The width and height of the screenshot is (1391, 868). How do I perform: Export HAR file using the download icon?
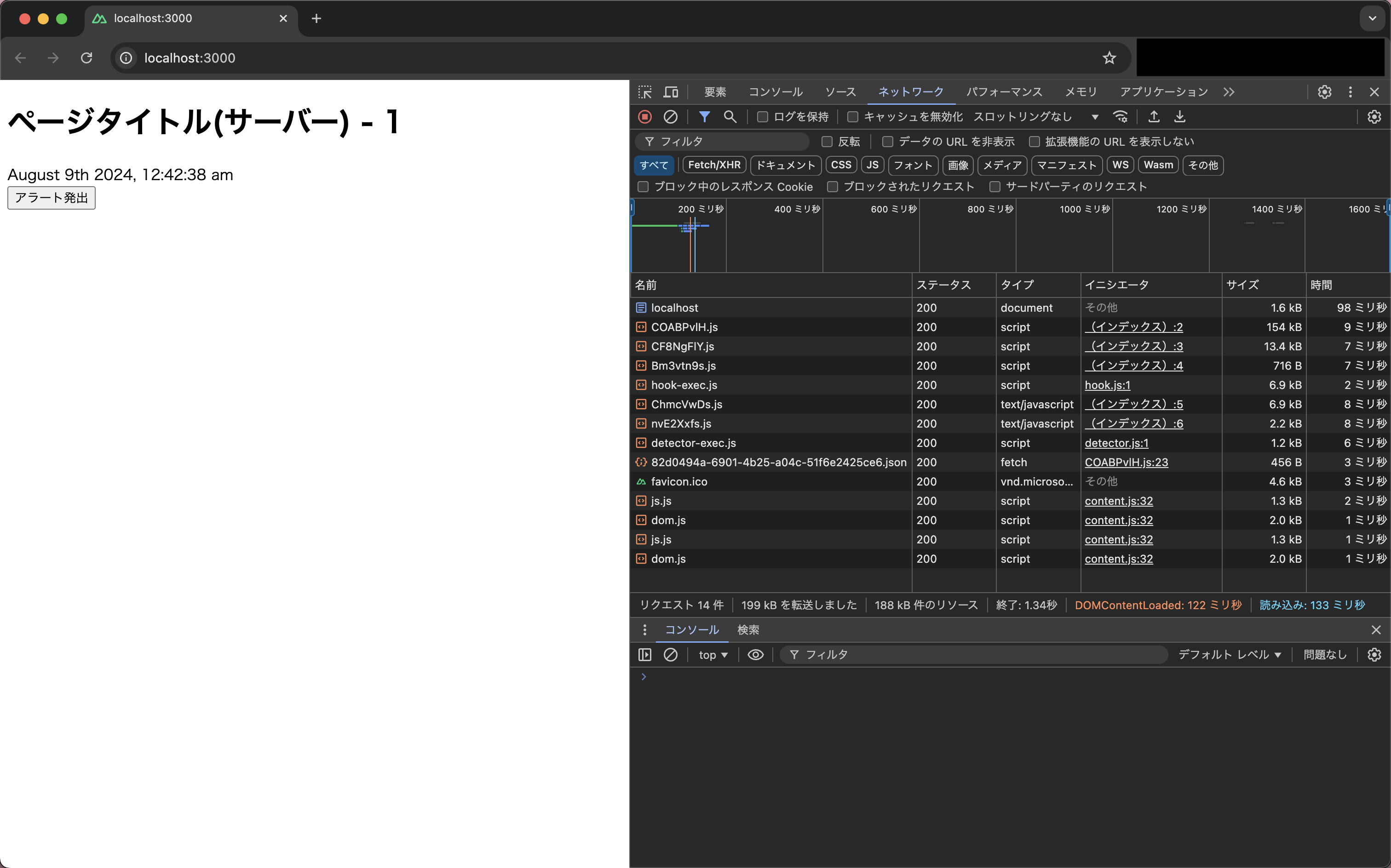click(x=1180, y=116)
